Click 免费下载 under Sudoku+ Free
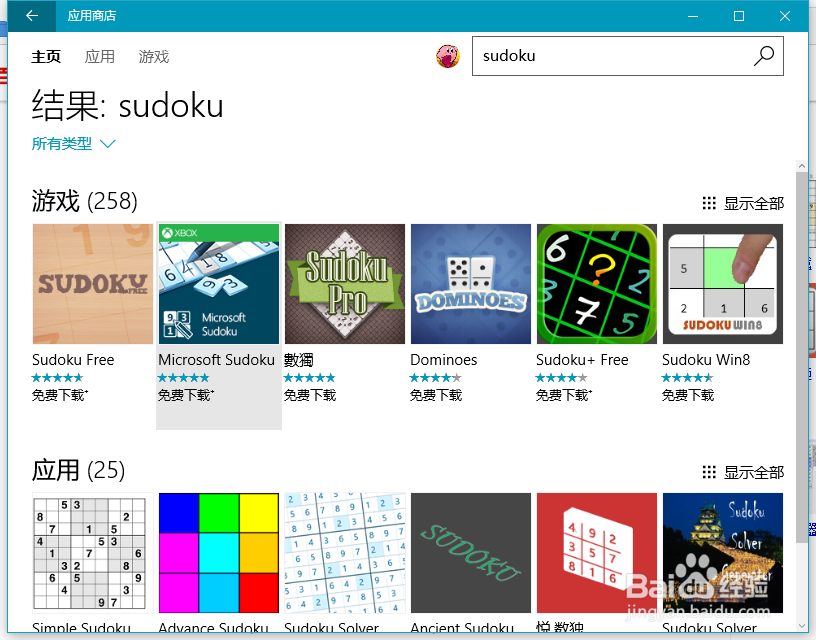Viewport: 816px width, 640px height. click(x=564, y=395)
